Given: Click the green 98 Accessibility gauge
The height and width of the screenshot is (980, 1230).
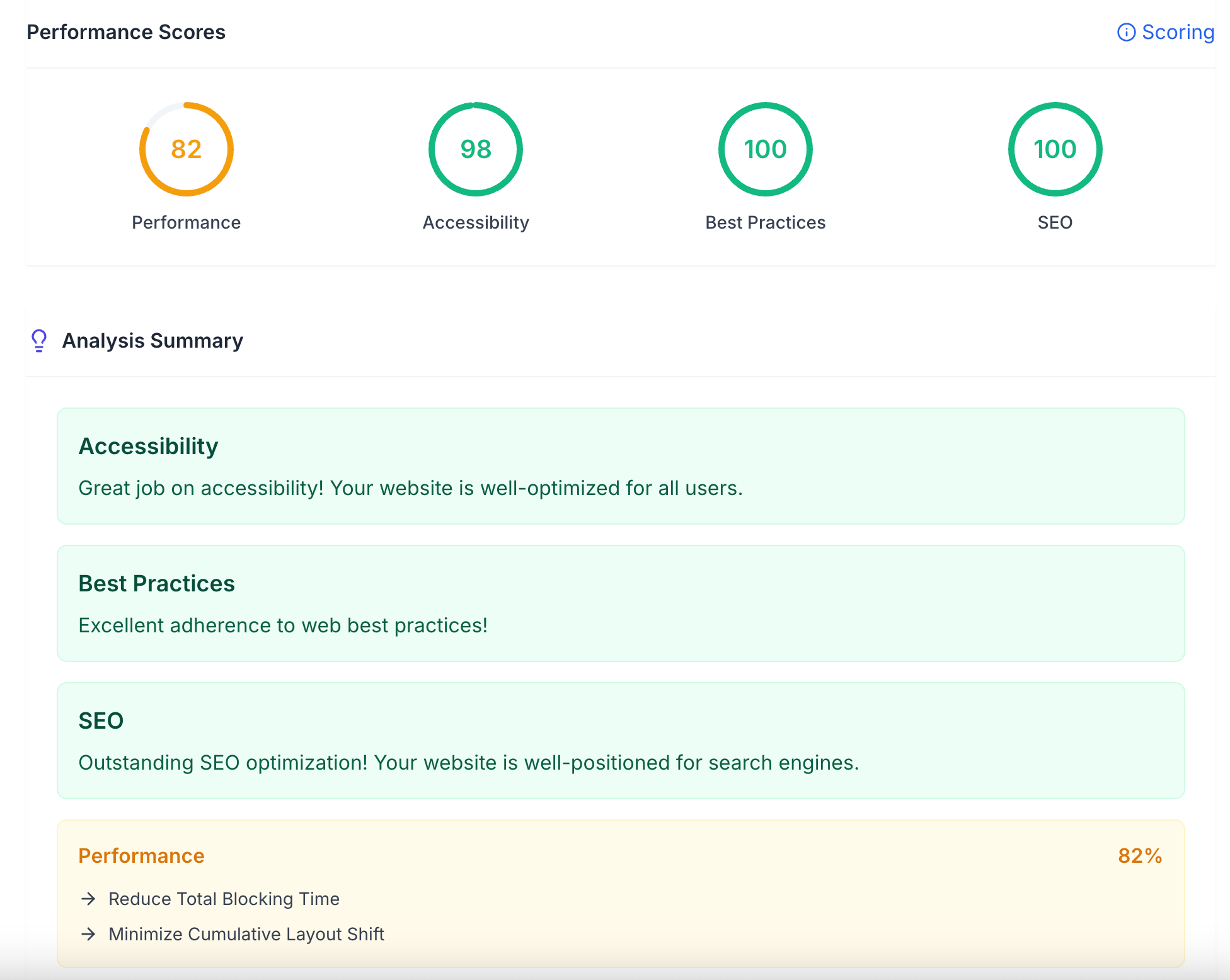Looking at the screenshot, I should click(x=476, y=149).
